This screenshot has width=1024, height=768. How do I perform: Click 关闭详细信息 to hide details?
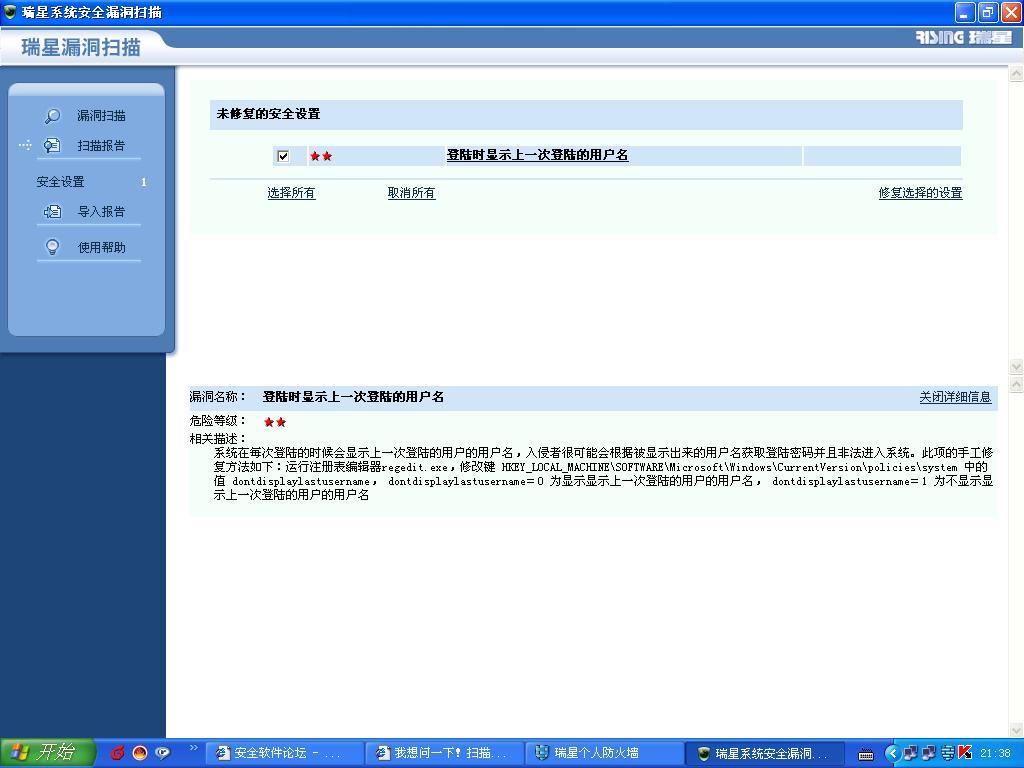(955, 397)
